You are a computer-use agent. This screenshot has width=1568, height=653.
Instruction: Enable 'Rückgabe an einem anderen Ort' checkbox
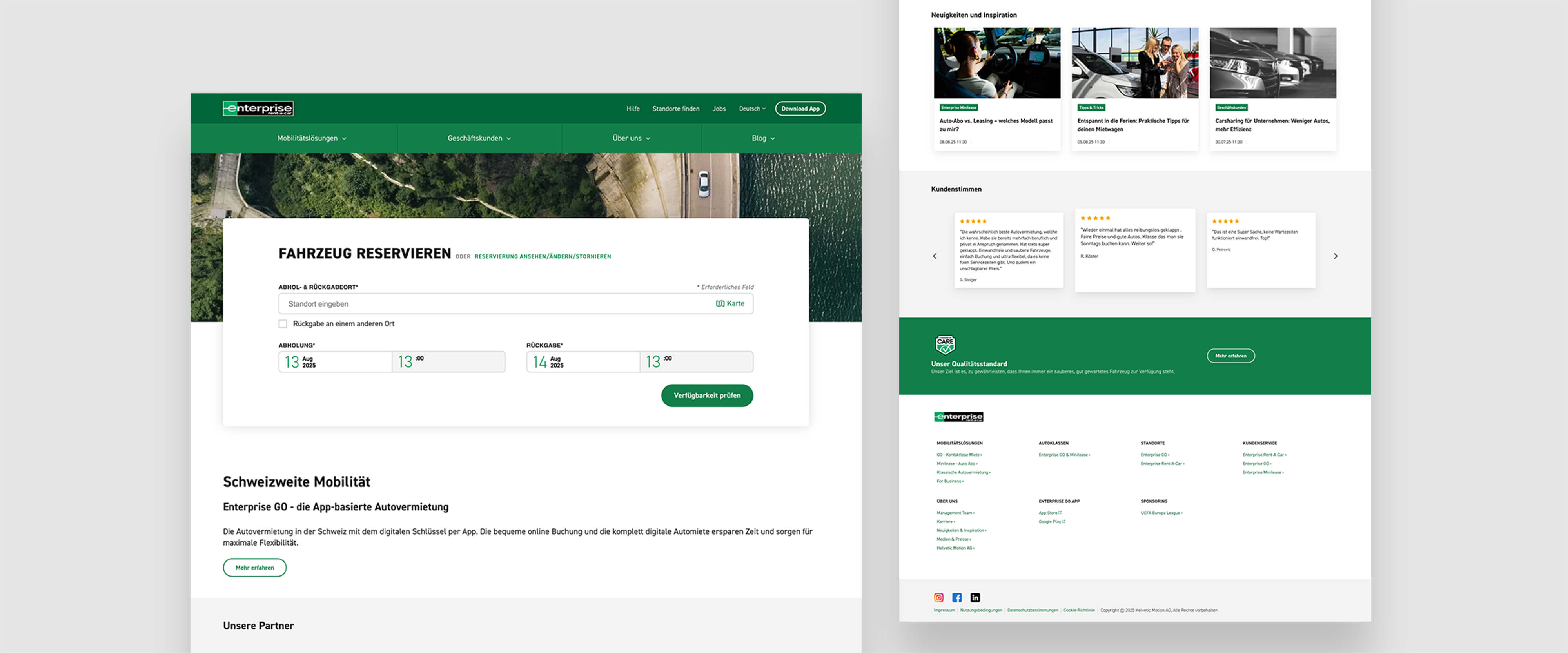(282, 324)
